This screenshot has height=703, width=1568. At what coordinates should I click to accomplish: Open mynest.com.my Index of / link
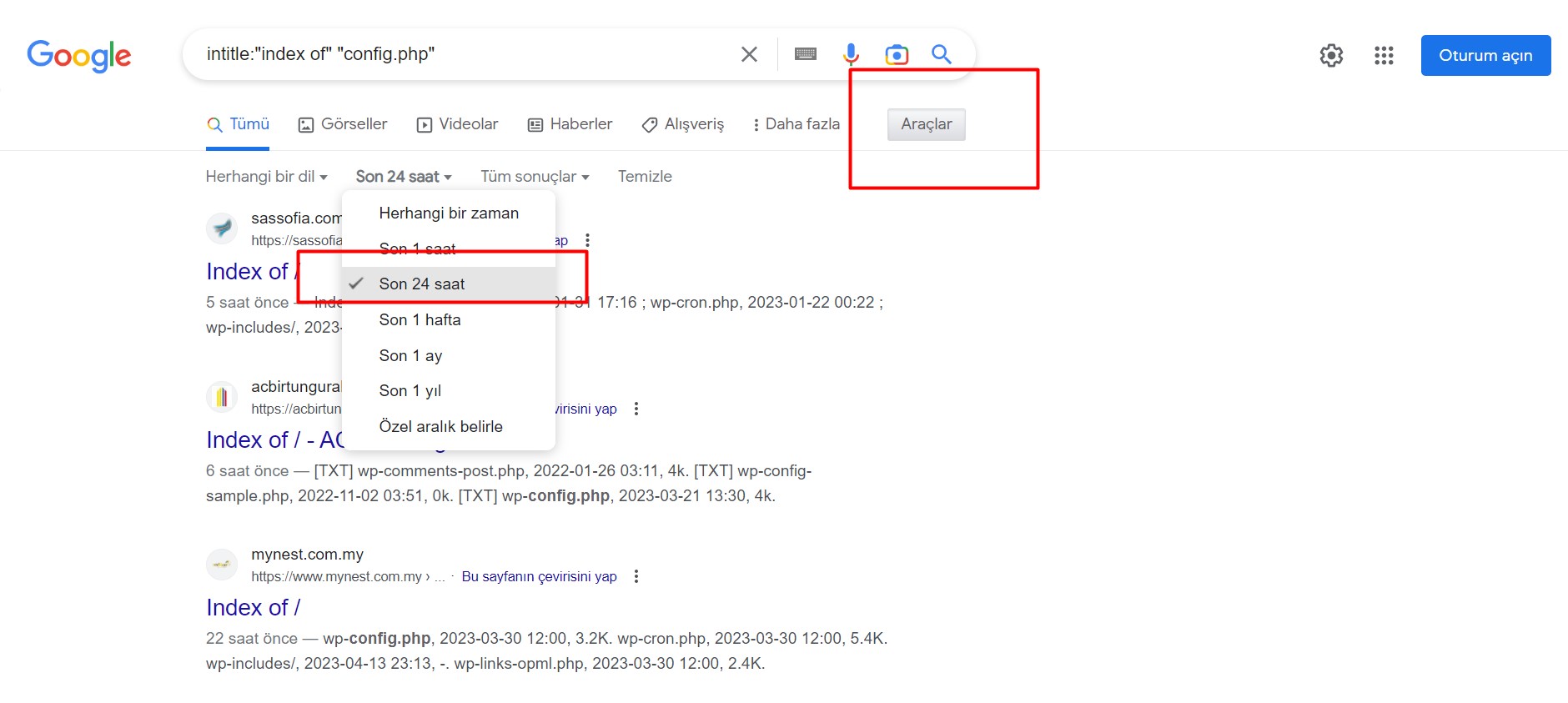[253, 608]
